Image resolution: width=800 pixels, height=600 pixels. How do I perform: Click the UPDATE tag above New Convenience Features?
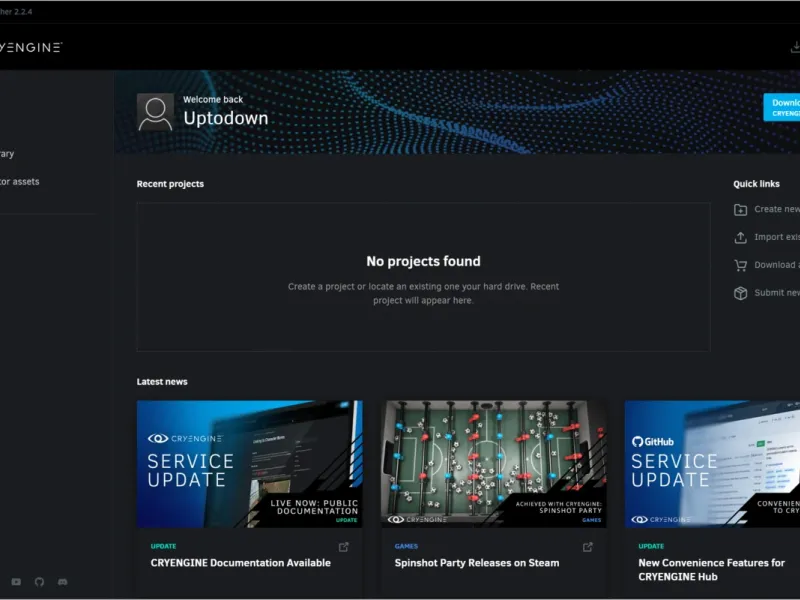click(651, 546)
